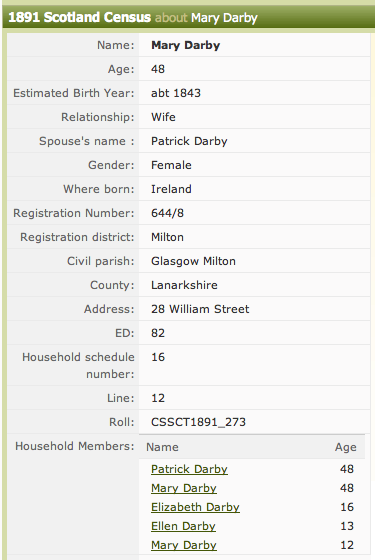This screenshot has height=560, width=375.
Task: Click the registration number 644/8
Action: (x=167, y=213)
